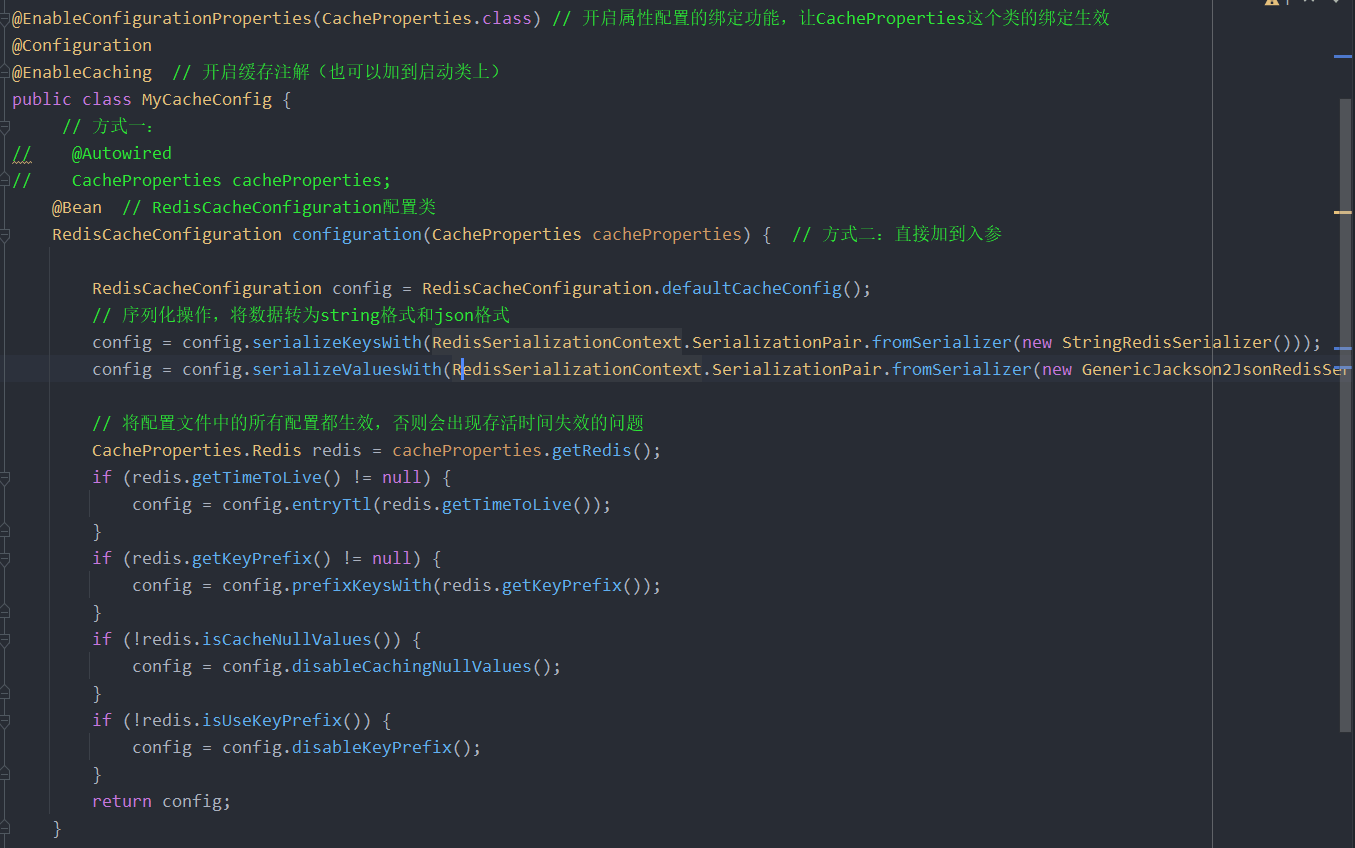
Task: Click the @EnableConfigurationProperties annotation
Action: point(162,18)
